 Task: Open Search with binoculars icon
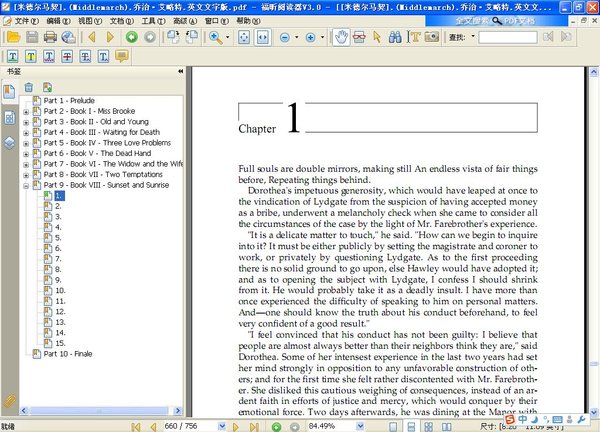(395, 37)
